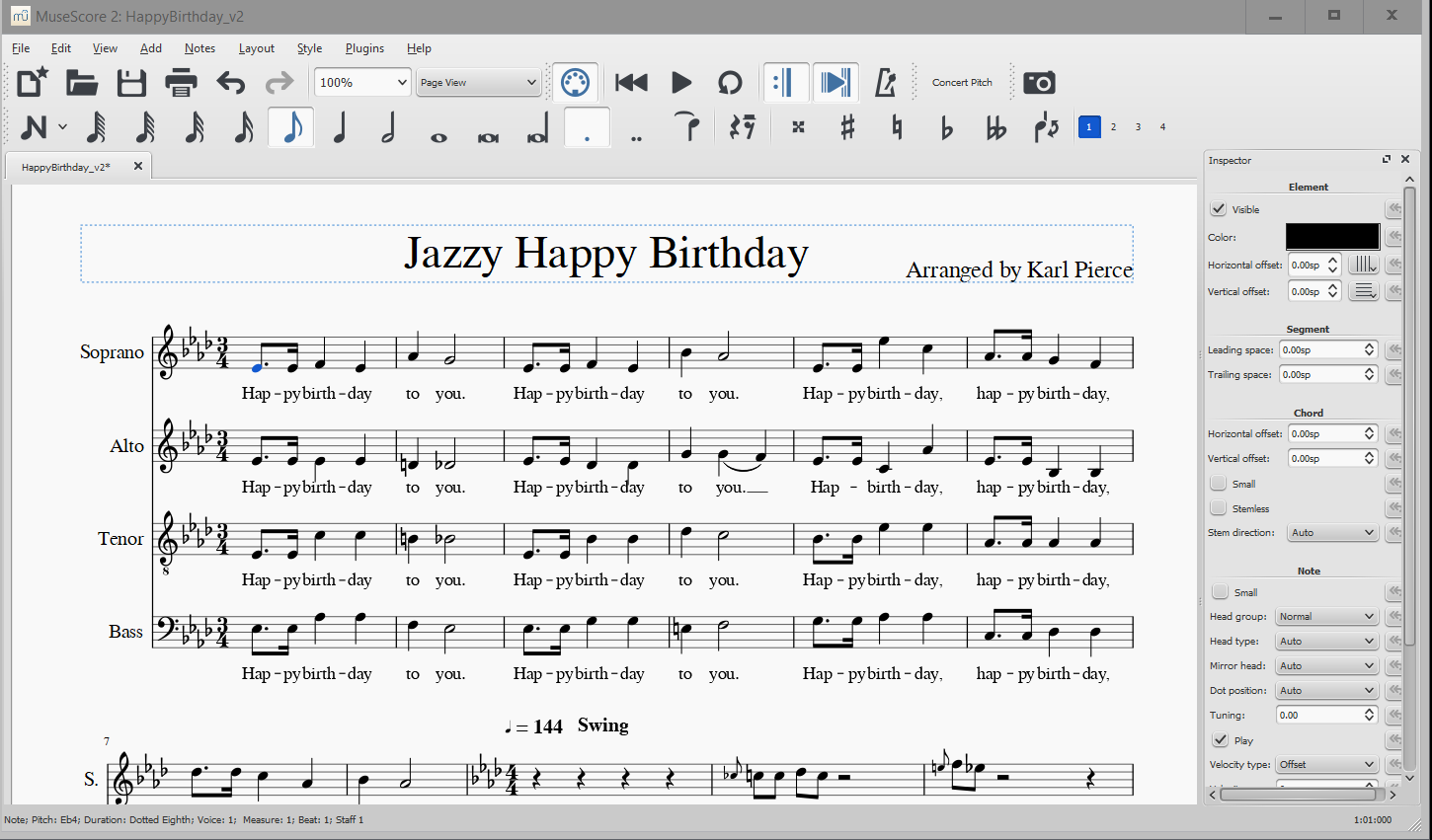Viewport: 1432px width, 840px height.
Task: Insert a rest
Action: 742,127
